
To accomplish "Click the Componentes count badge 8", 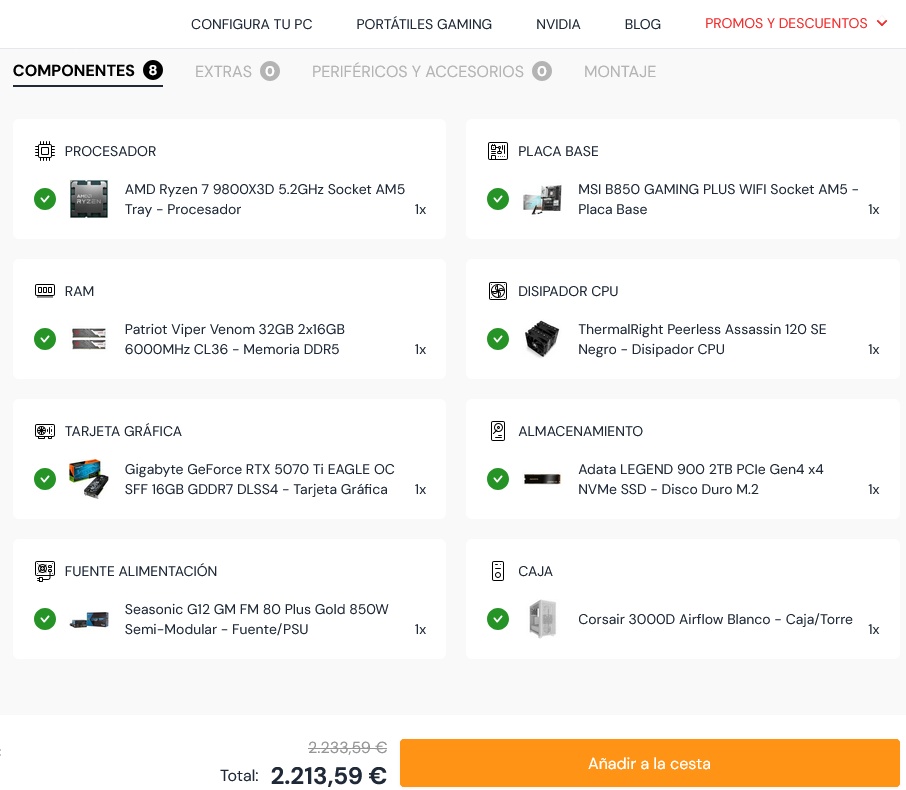I will (153, 70).
